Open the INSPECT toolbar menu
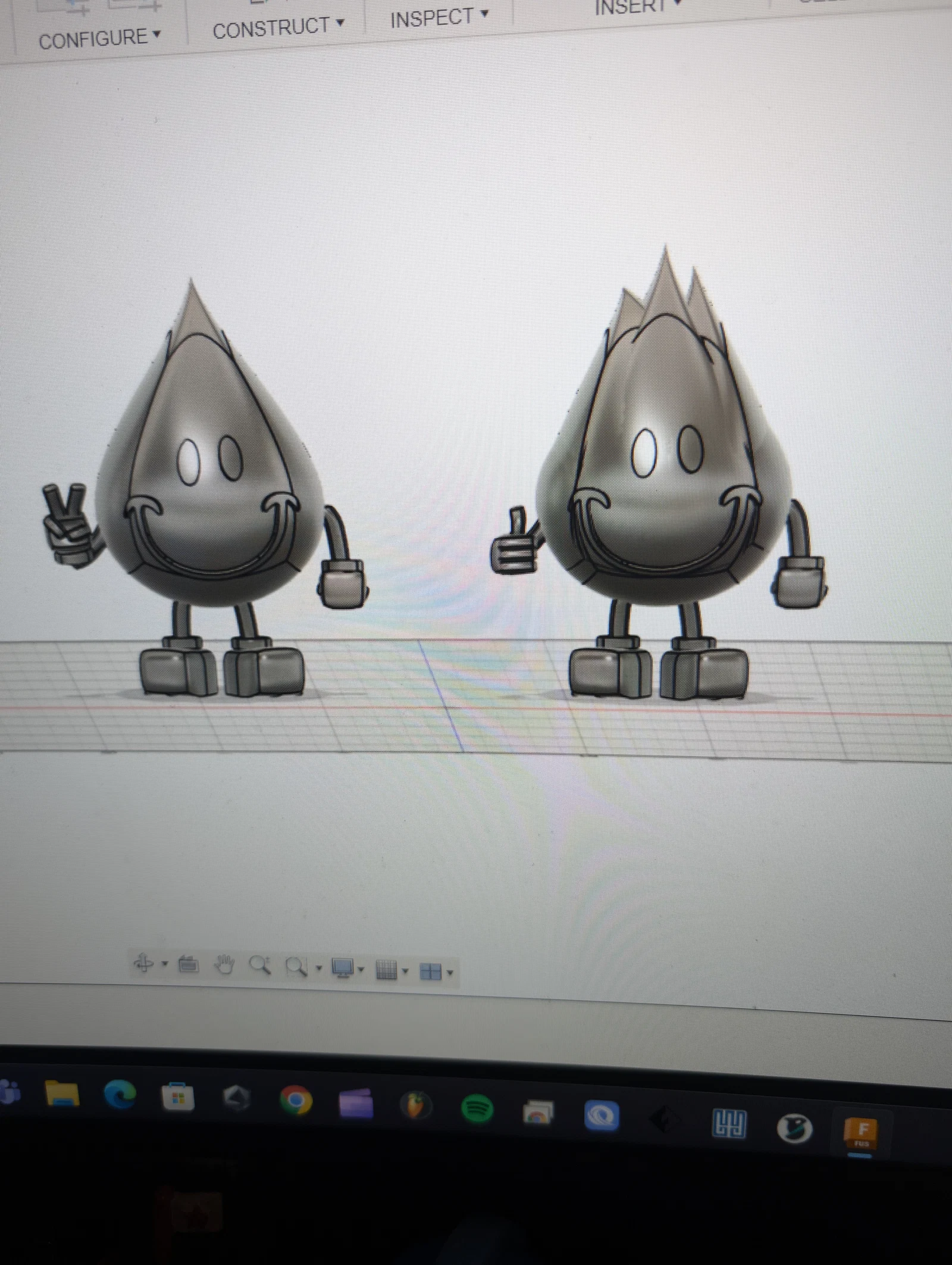The height and width of the screenshot is (1265, 952). coord(439,18)
